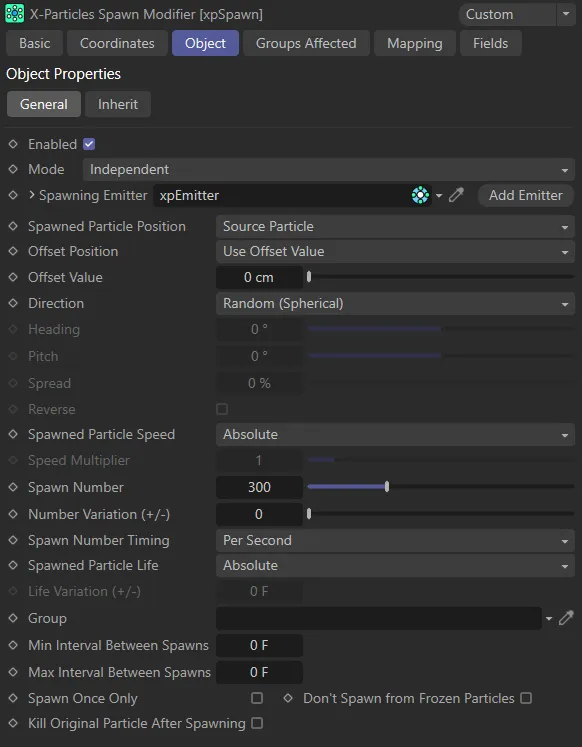Switch to the Coordinates tab
The height and width of the screenshot is (747, 582).
tap(117, 43)
